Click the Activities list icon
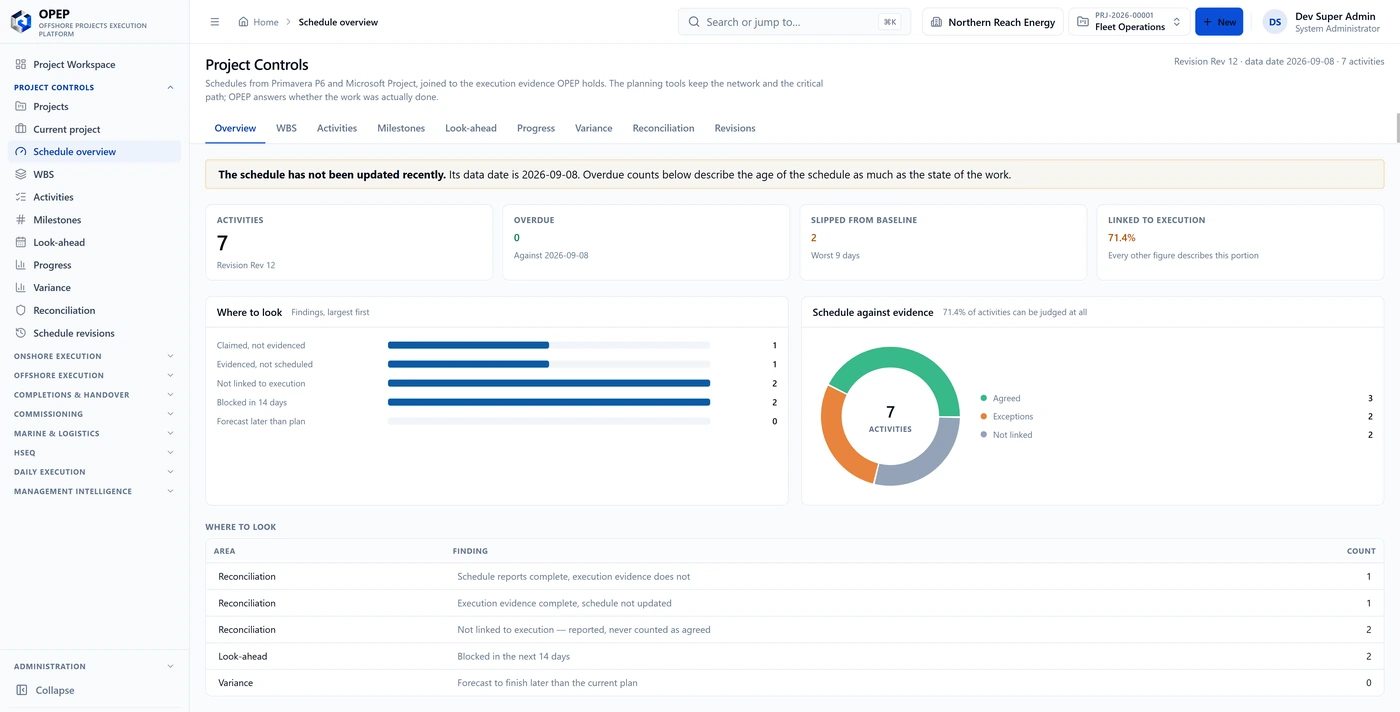This screenshot has height=712, width=1400. [x=21, y=197]
